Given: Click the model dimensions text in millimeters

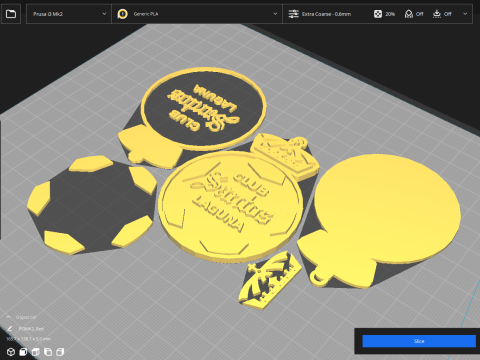Looking at the screenshot, I should [x=28, y=339].
